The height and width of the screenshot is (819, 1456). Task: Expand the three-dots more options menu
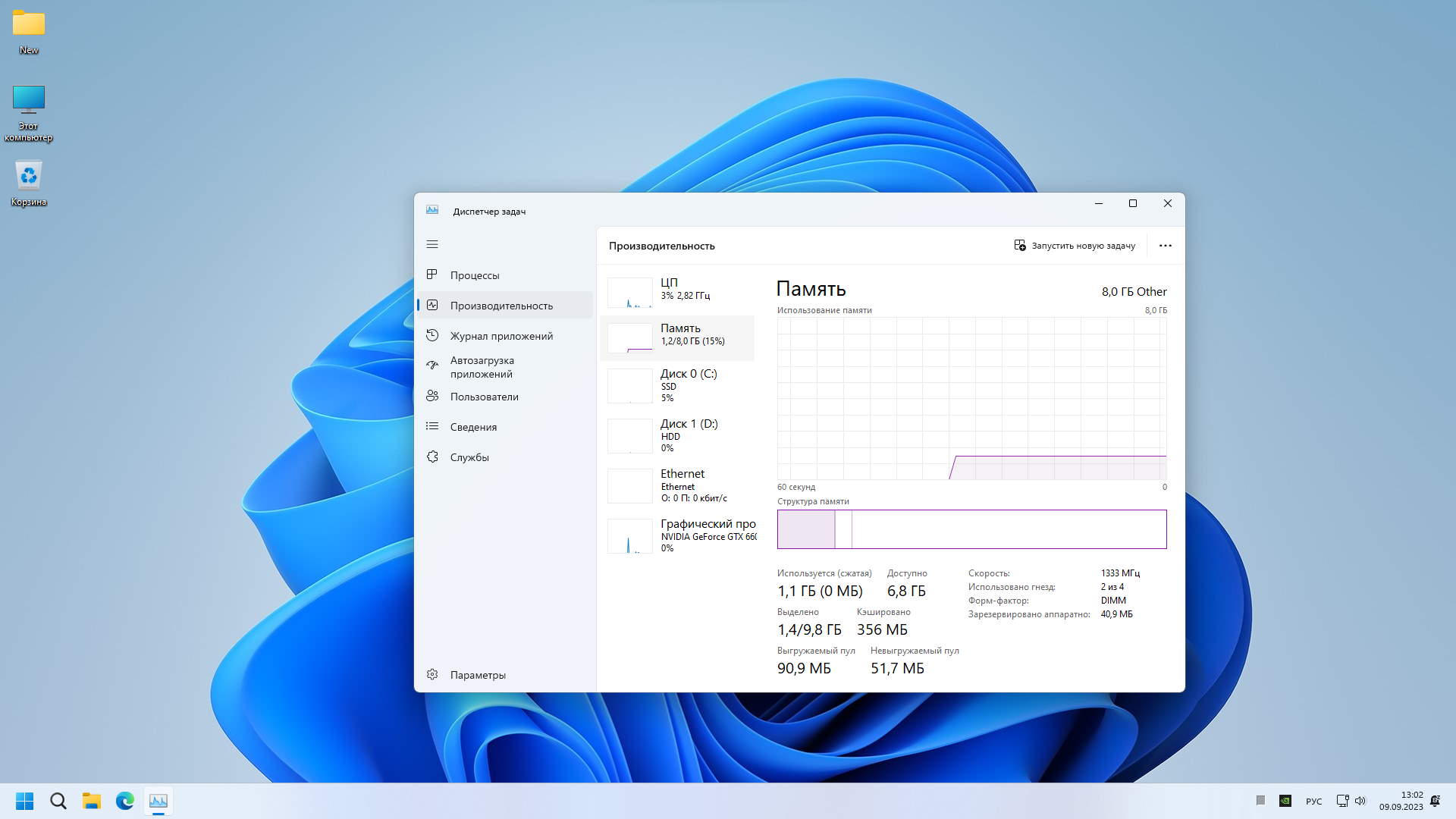tap(1165, 246)
